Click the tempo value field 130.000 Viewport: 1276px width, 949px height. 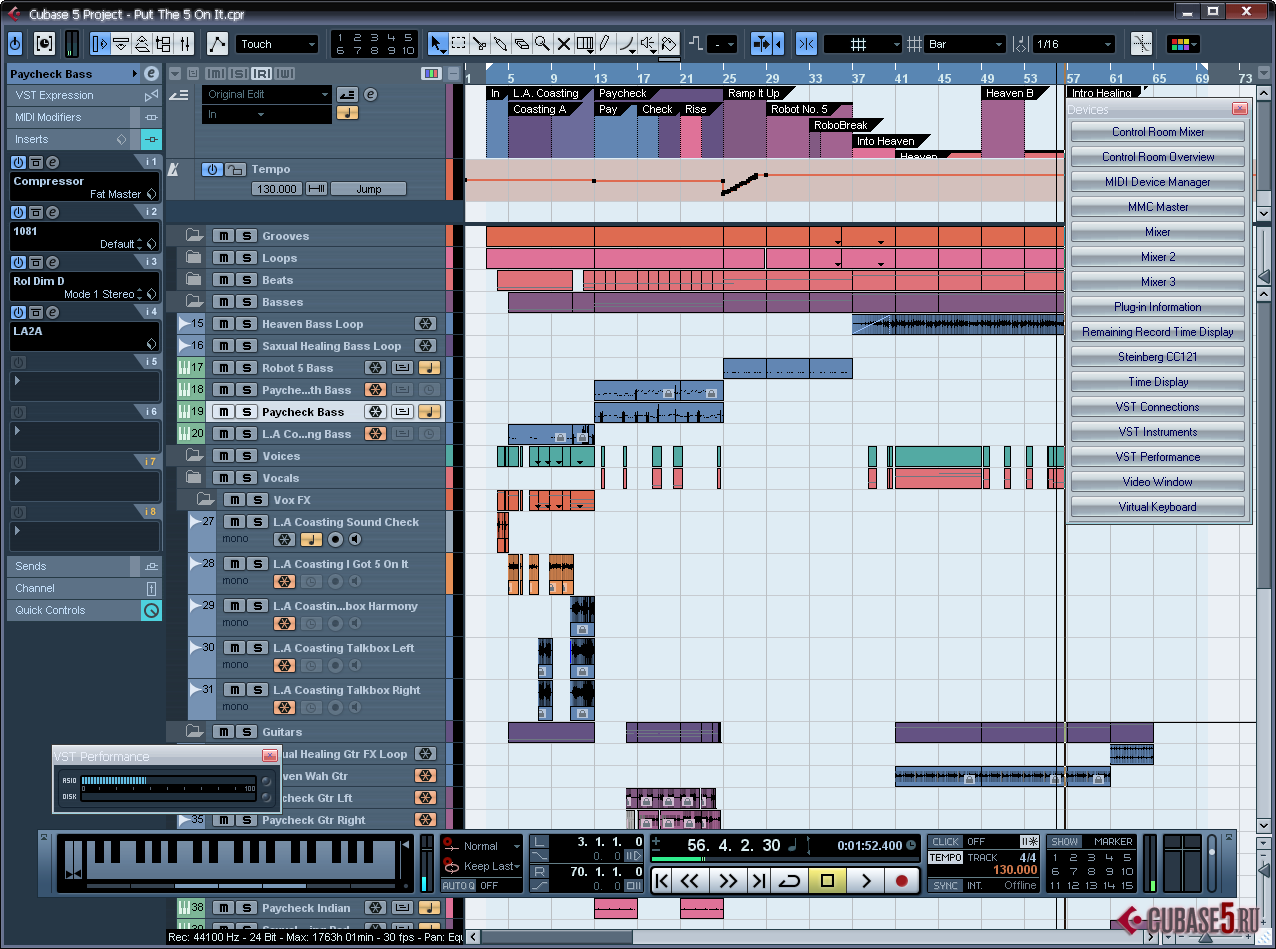[276, 188]
